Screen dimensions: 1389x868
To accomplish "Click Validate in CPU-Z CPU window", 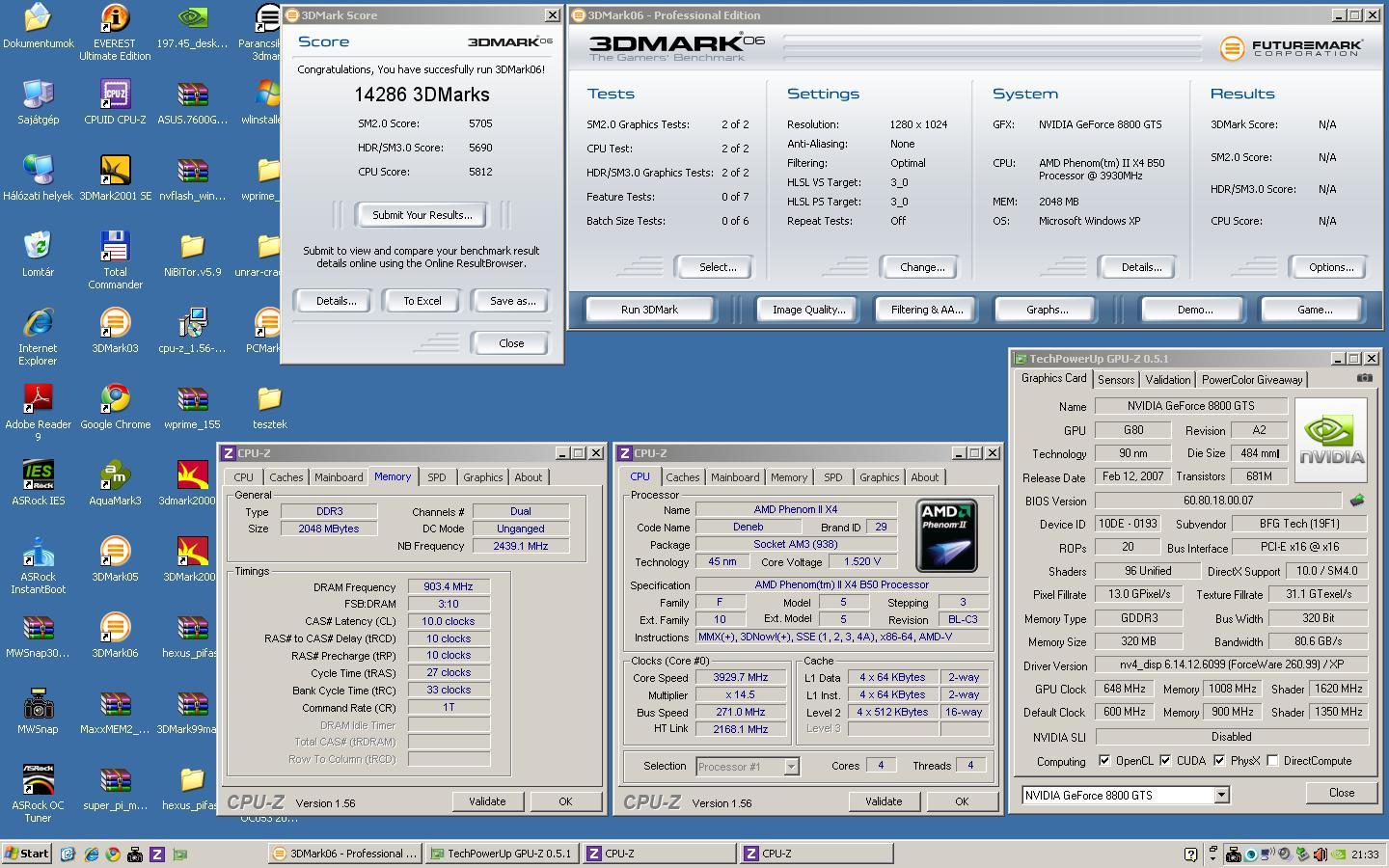I will pos(884,801).
